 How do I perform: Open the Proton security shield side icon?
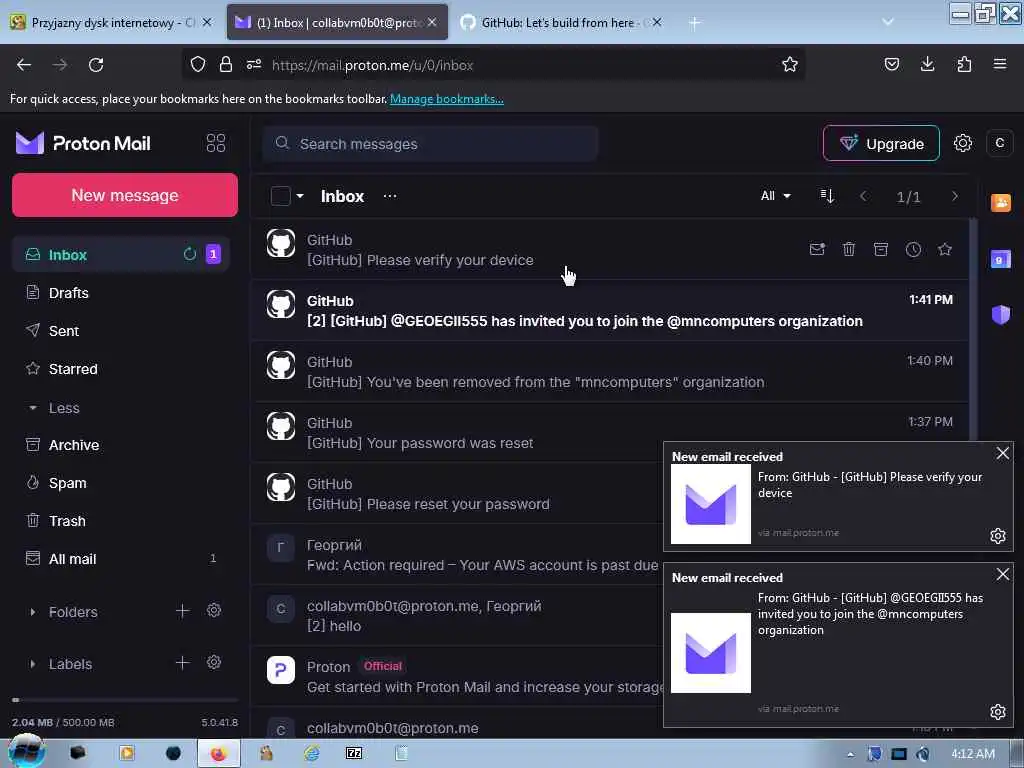1000,315
